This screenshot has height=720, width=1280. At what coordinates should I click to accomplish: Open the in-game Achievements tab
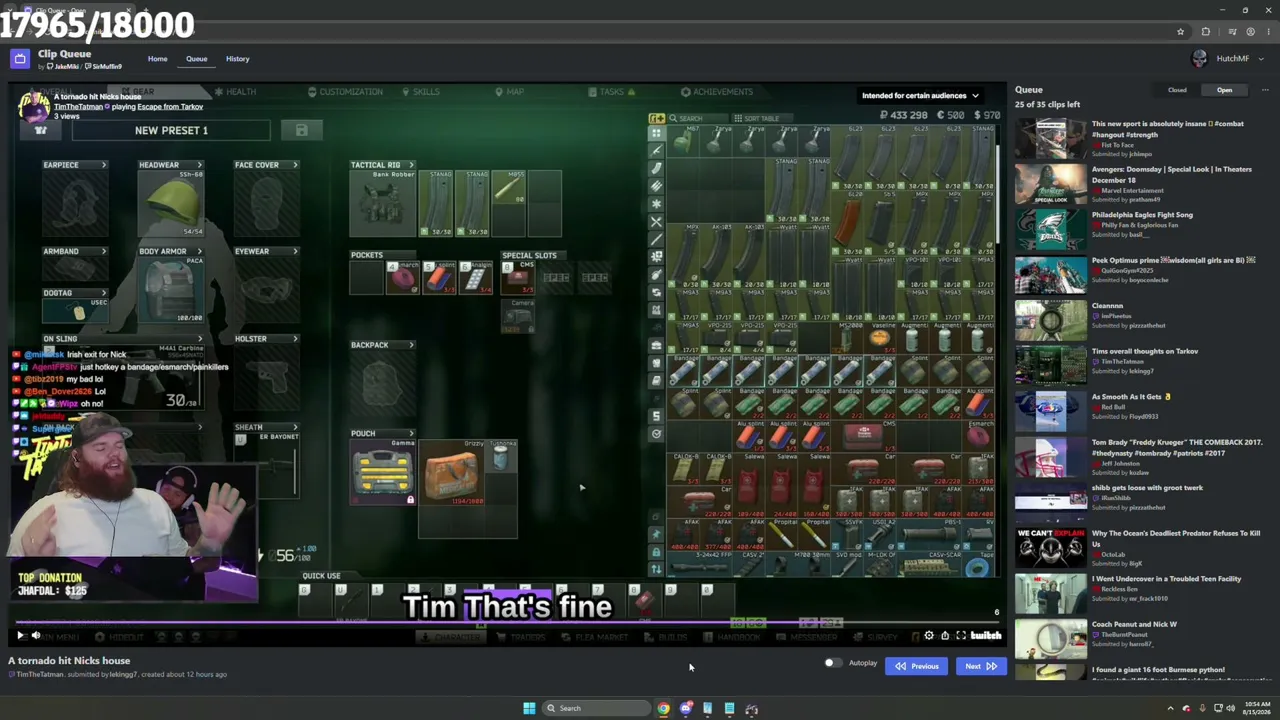716,92
